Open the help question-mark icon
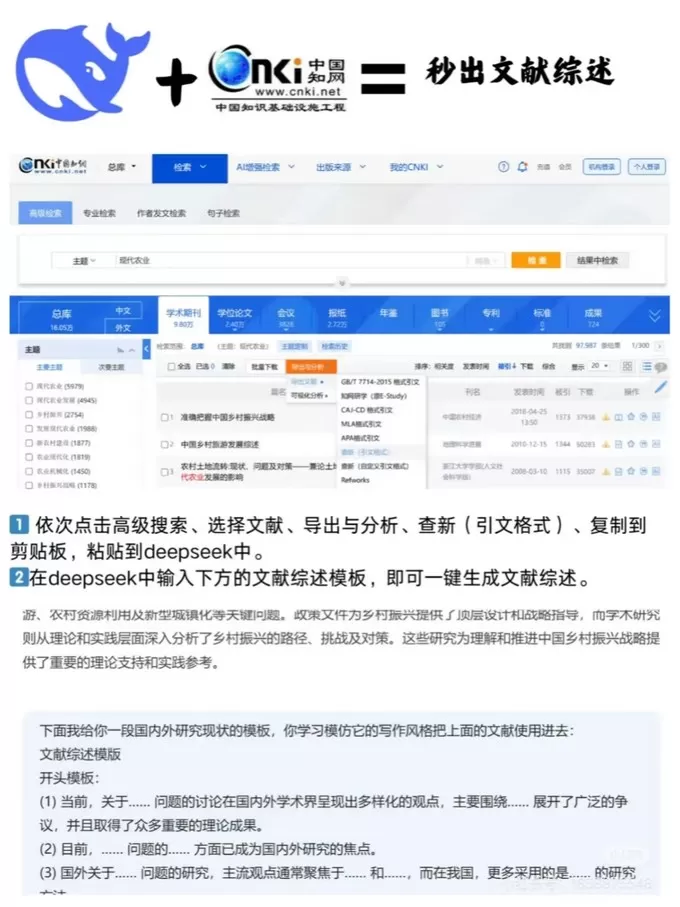The height and width of the screenshot is (907, 680). 503,167
